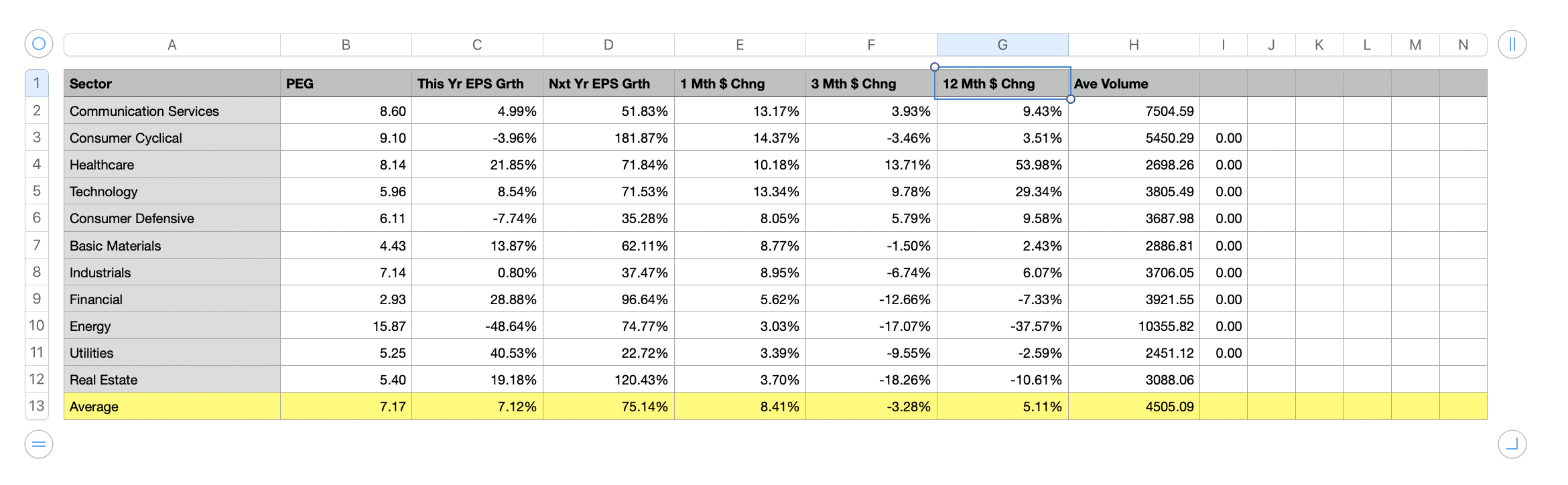Image resolution: width=1568 pixels, height=485 pixels.
Task: Select the Consumer Defensive cell
Action: coord(172,218)
